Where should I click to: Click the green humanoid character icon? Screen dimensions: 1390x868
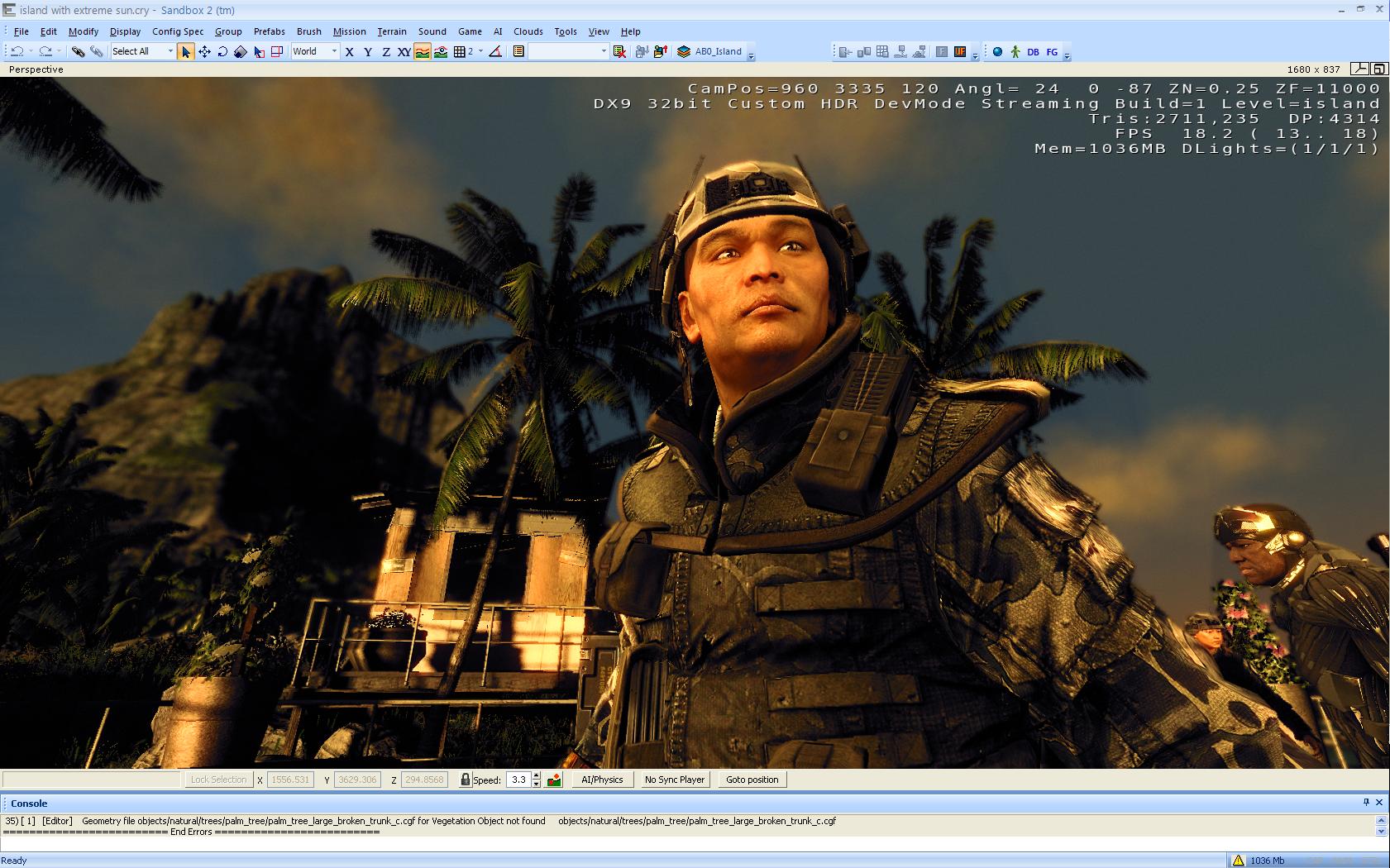pos(1015,51)
